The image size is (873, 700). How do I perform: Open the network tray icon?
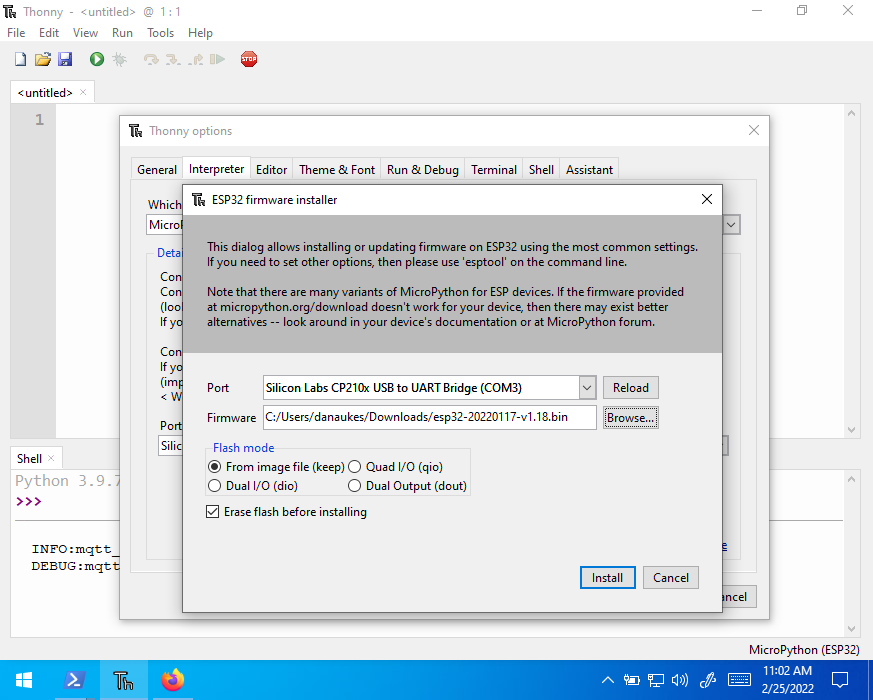pyautogui.click(x=656, y=680)
